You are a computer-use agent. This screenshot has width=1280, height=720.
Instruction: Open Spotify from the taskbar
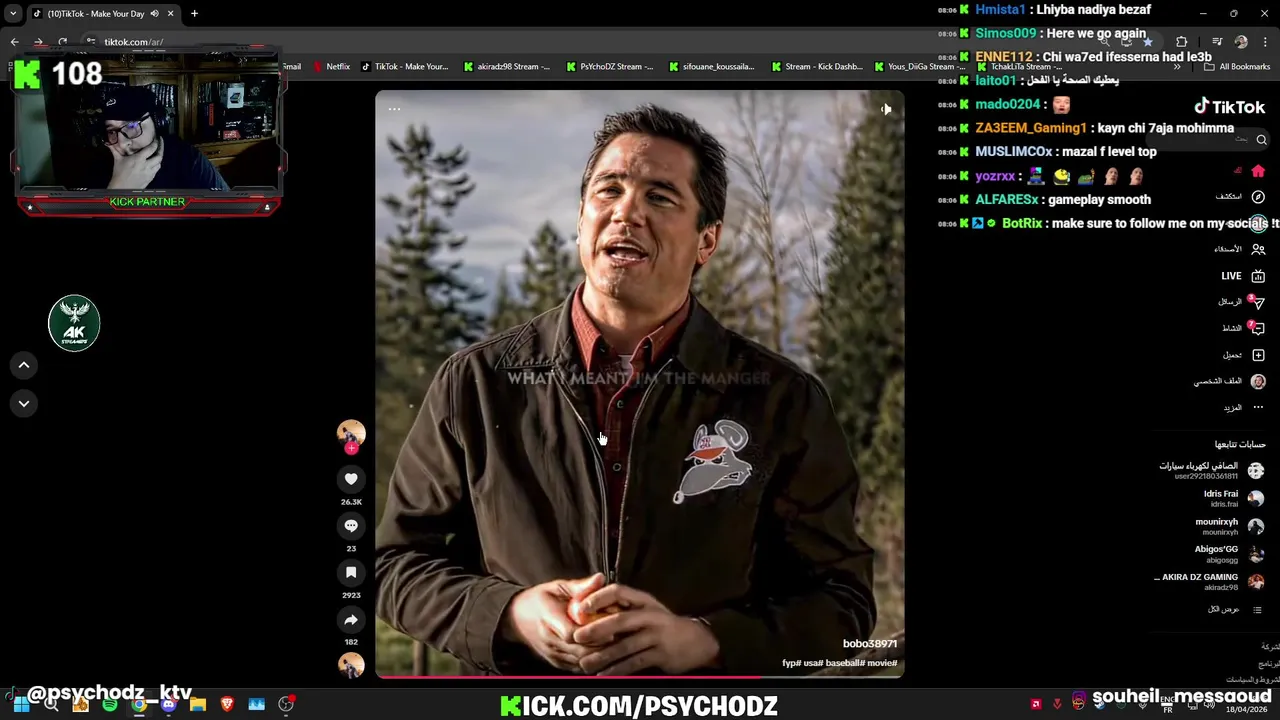click(x=110, y=705)
